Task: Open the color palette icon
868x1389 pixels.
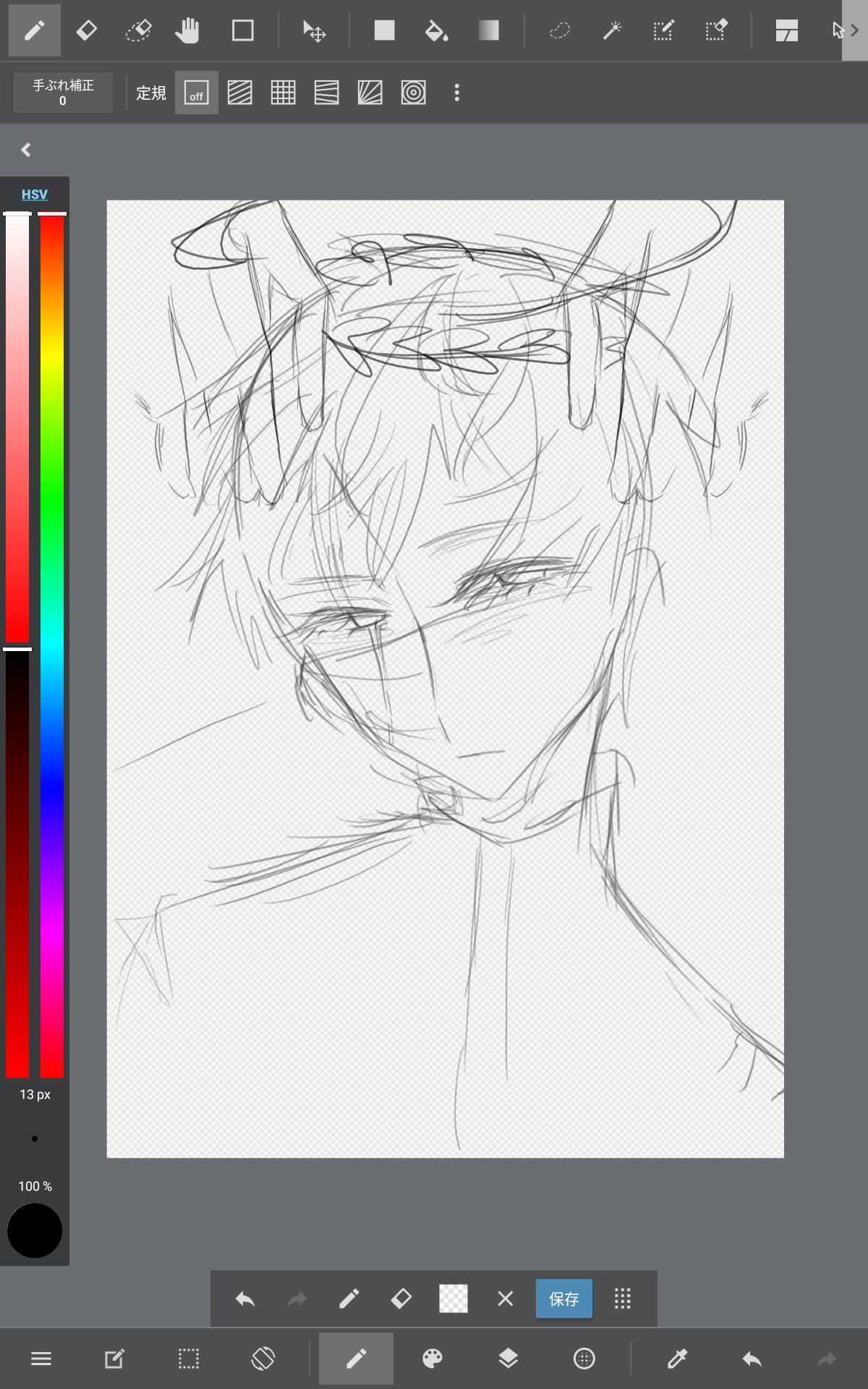Action: pyautogui.click(x=433, y=1359)
